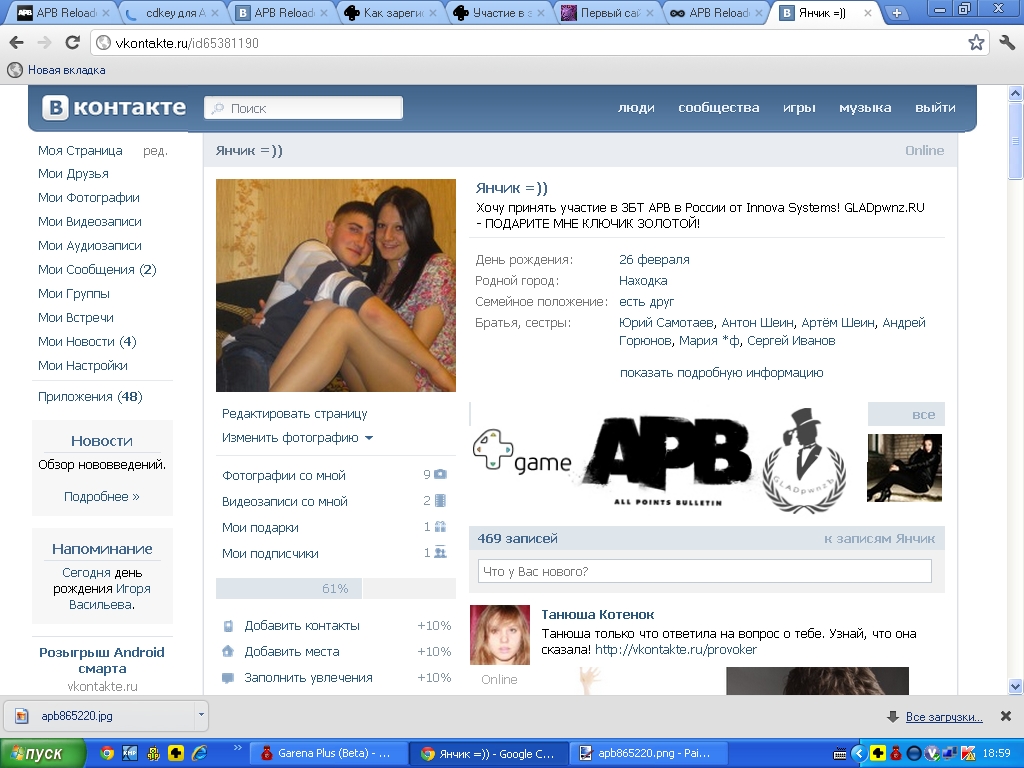Image resolution: width=1024 pixels, height=768 pixels.
Task: Click the Редактировать страницу link
Action: [295, 414]
